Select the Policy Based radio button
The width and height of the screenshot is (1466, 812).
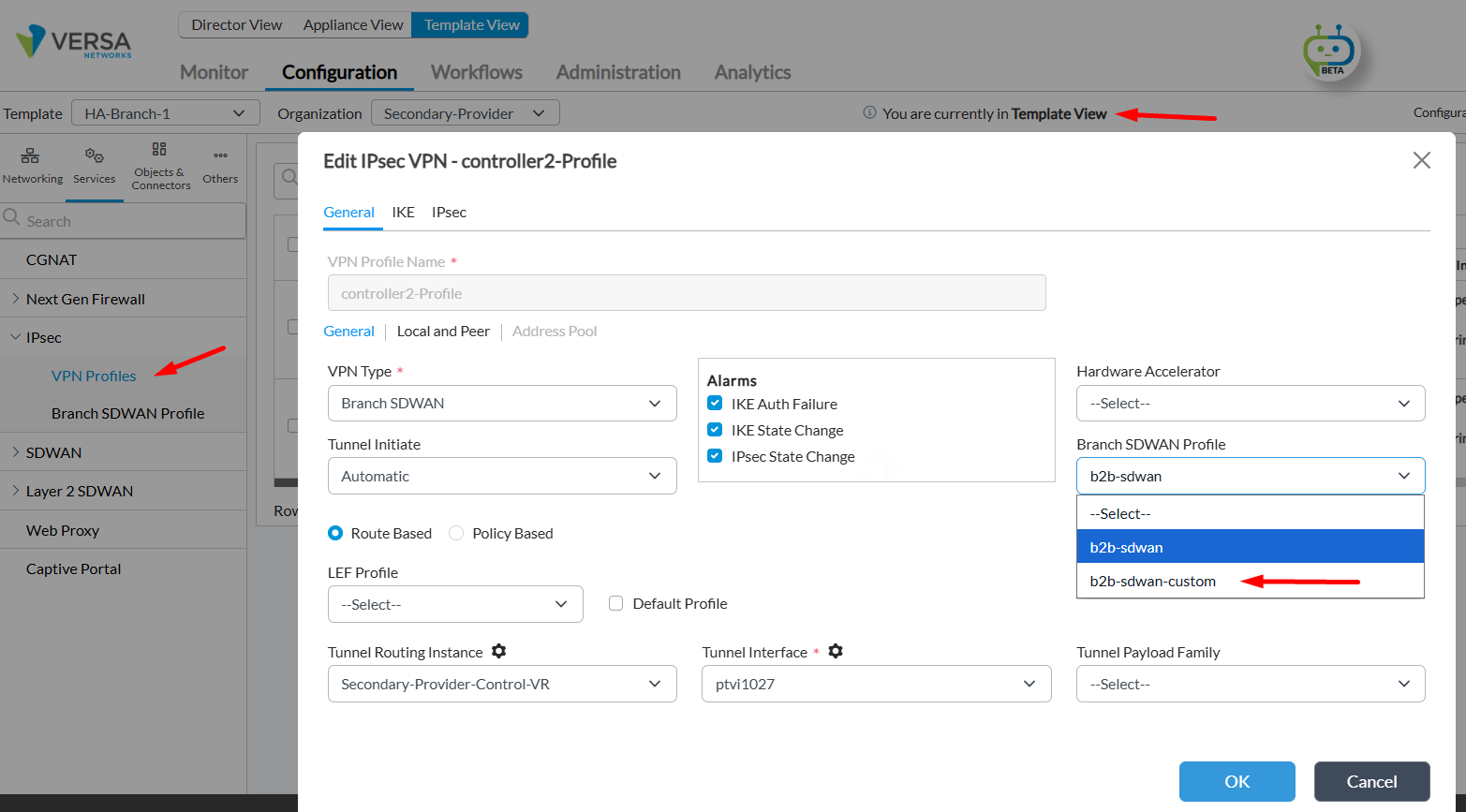456,533
